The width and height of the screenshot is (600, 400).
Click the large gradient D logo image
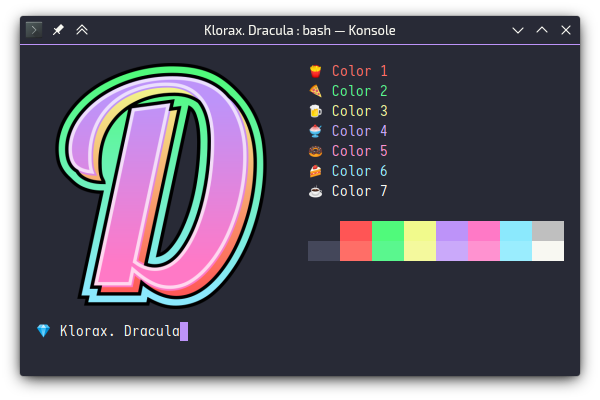click(161, 186)
